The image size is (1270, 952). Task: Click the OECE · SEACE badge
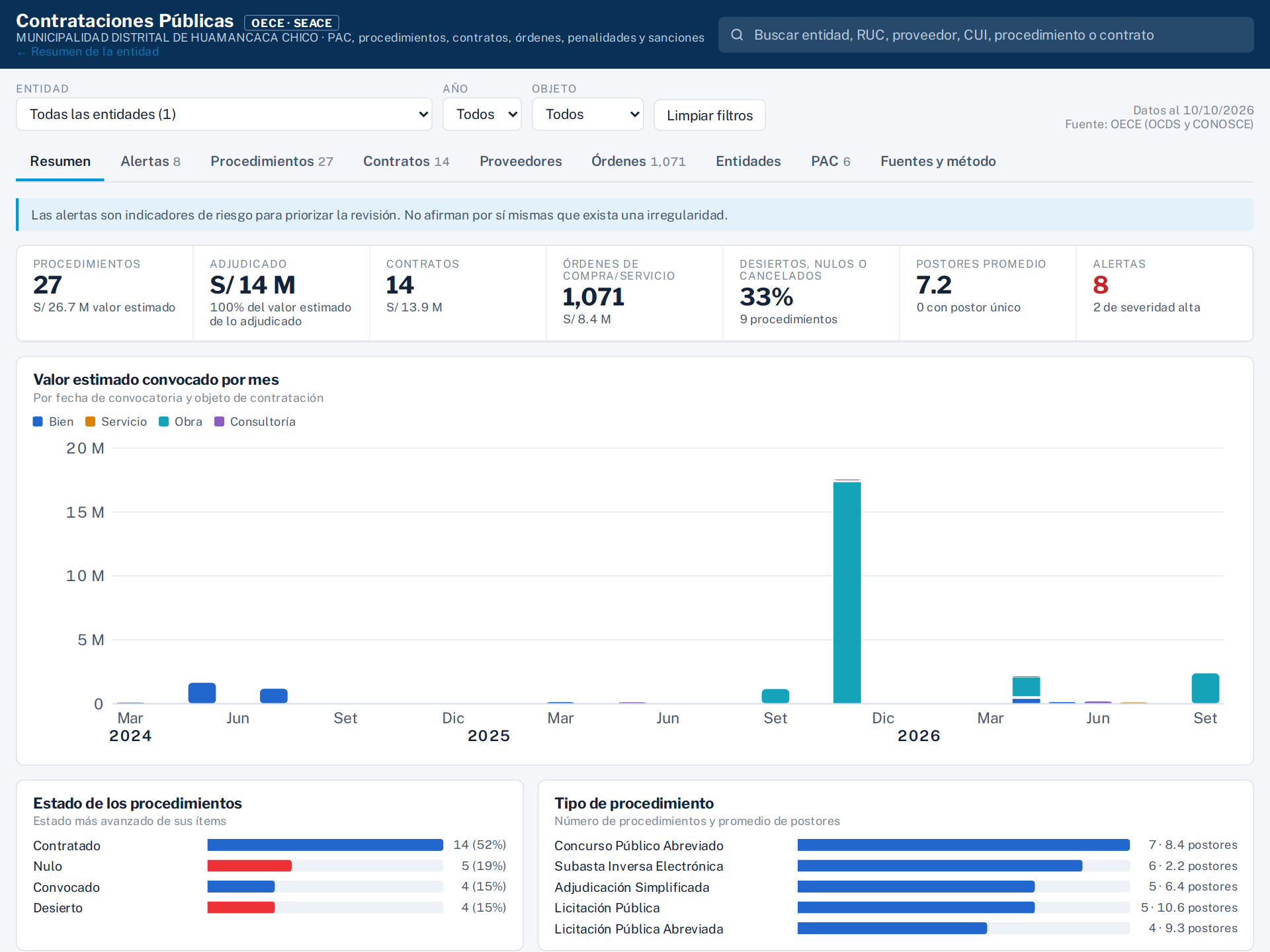tap(292, 22)
